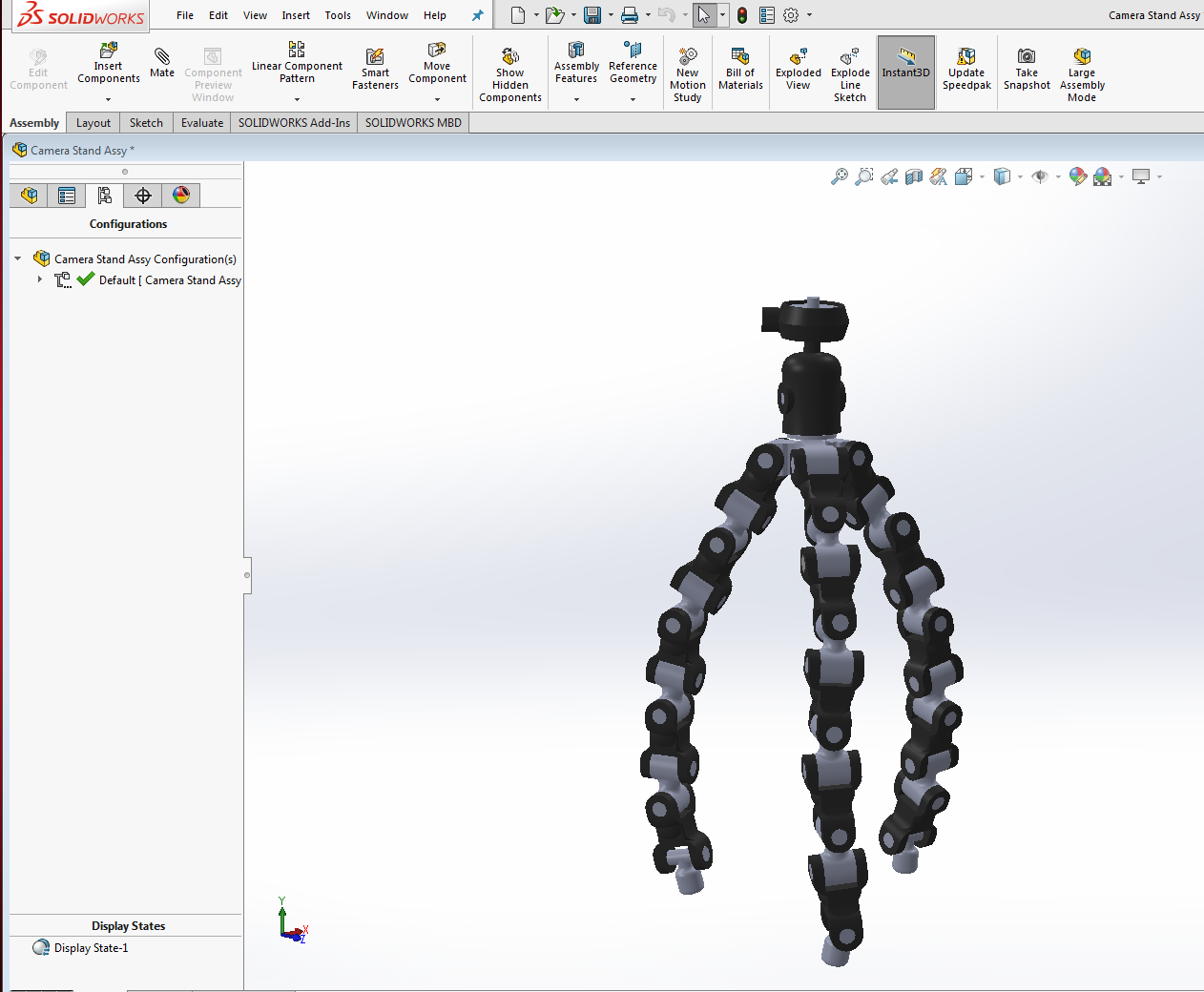The width and height of the screenshot is (1204, 992).
Task: Open DisplayManager tab icon
Action: (x=181, y=196)
